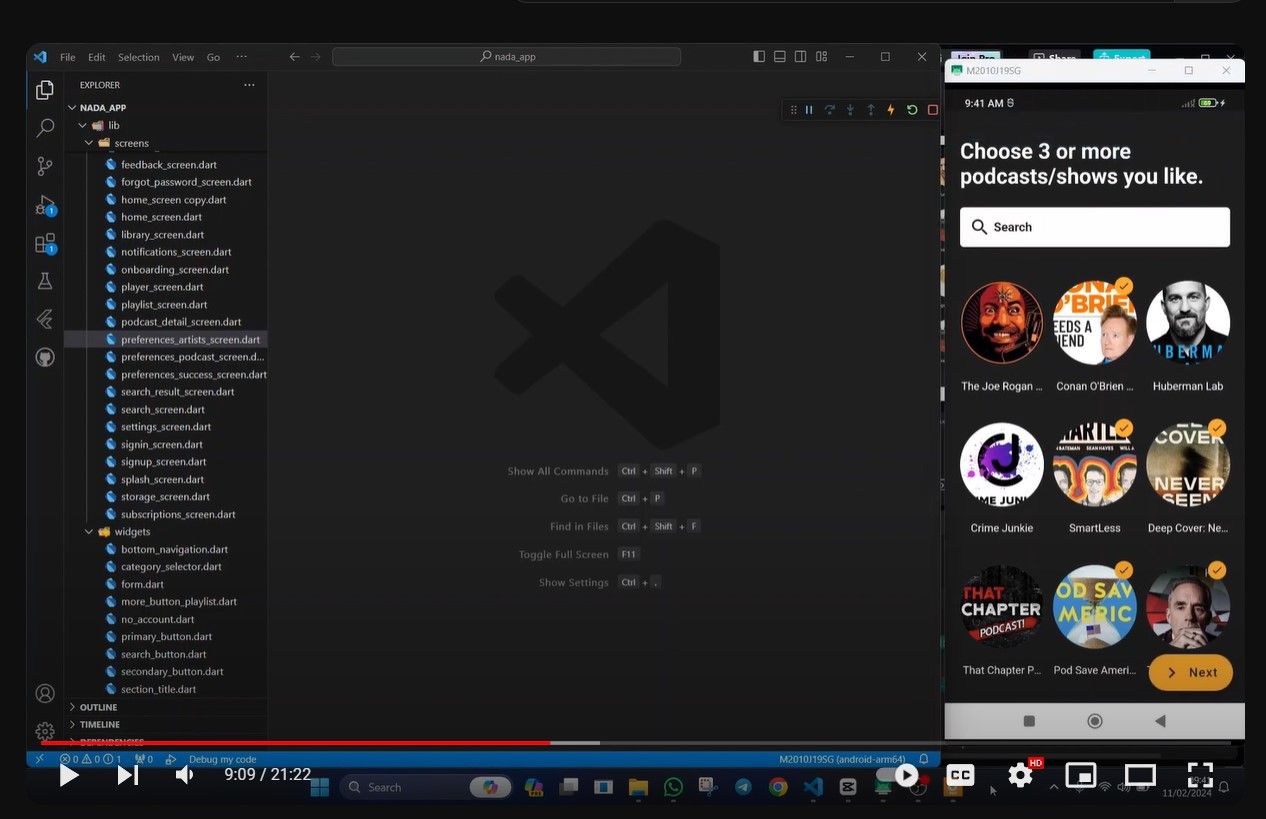This screenshot has width=1266, height=819.
Task: Open the Run and Debug view
Action: 45,205
